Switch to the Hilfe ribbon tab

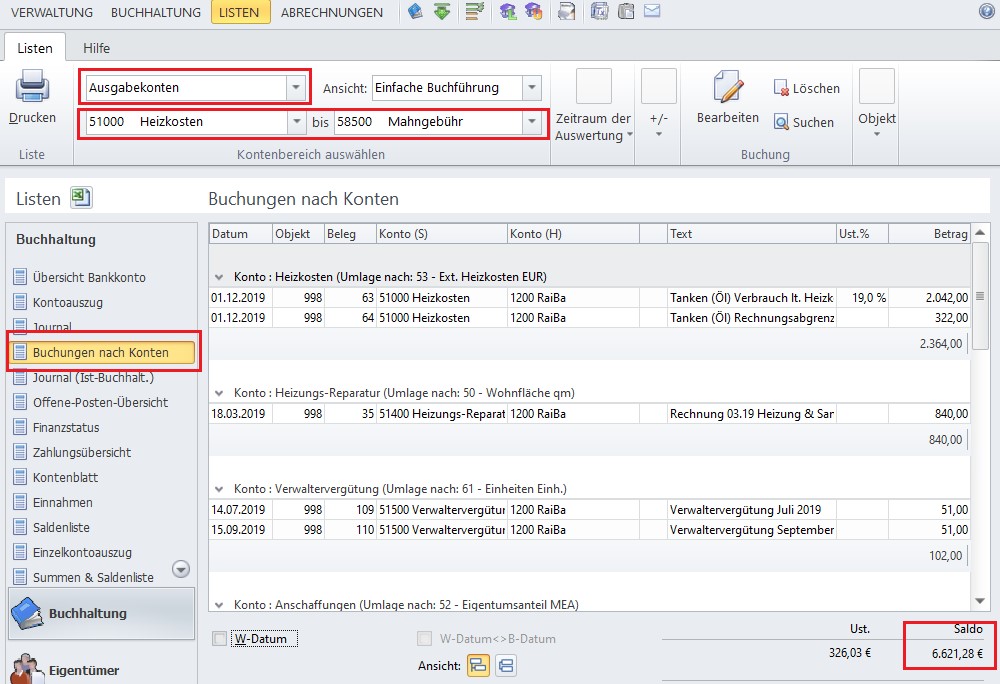97,48
